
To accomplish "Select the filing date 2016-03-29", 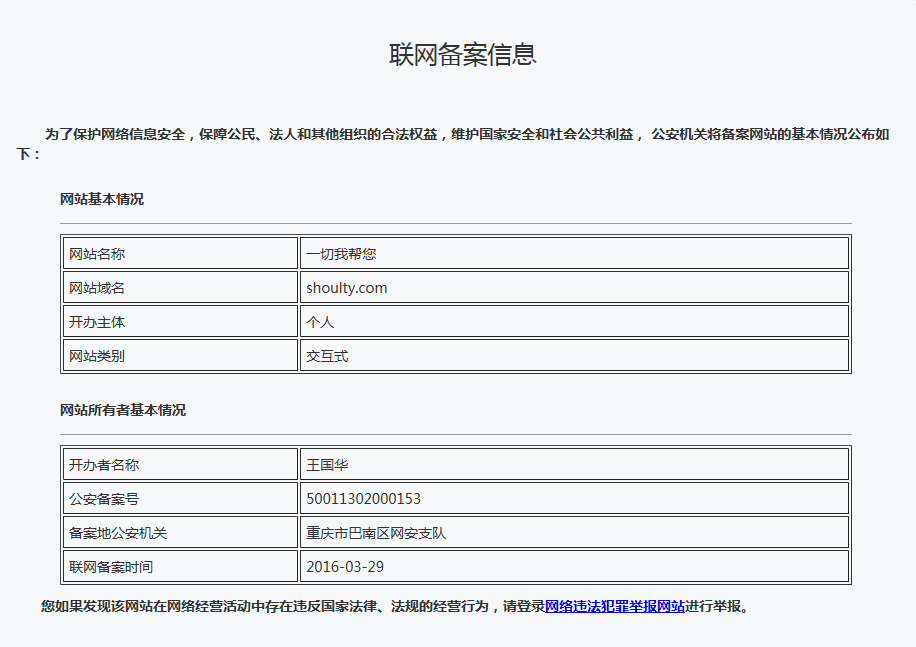I will click(x=345, y=567).
